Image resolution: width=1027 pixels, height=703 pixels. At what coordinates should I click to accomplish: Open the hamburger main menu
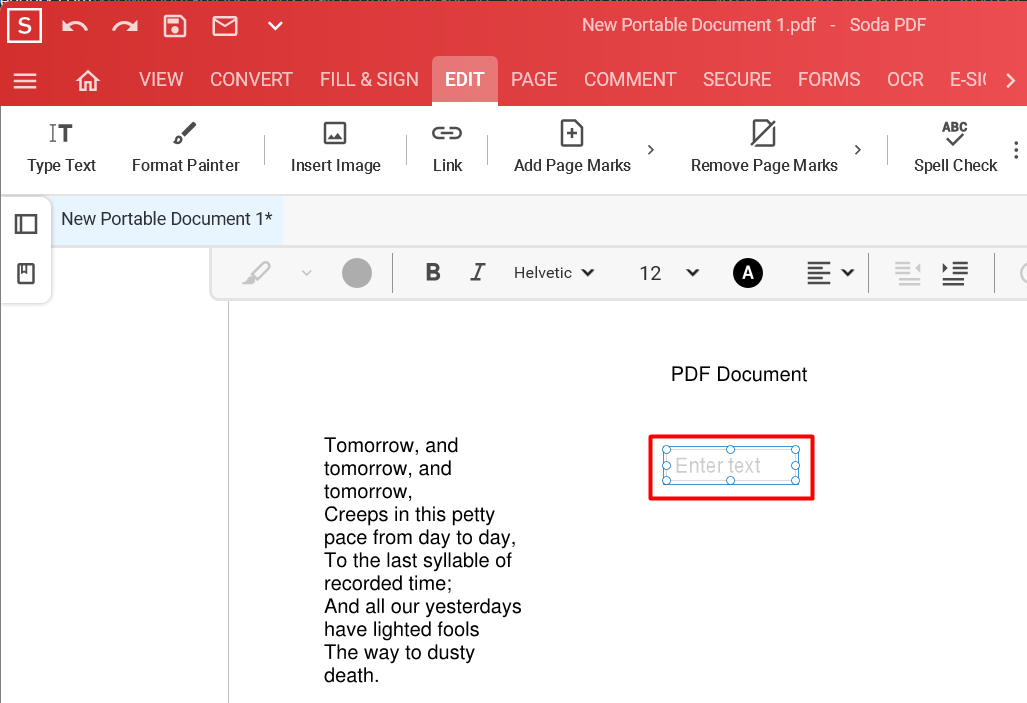pyautogui.click(x=25, y=81)
